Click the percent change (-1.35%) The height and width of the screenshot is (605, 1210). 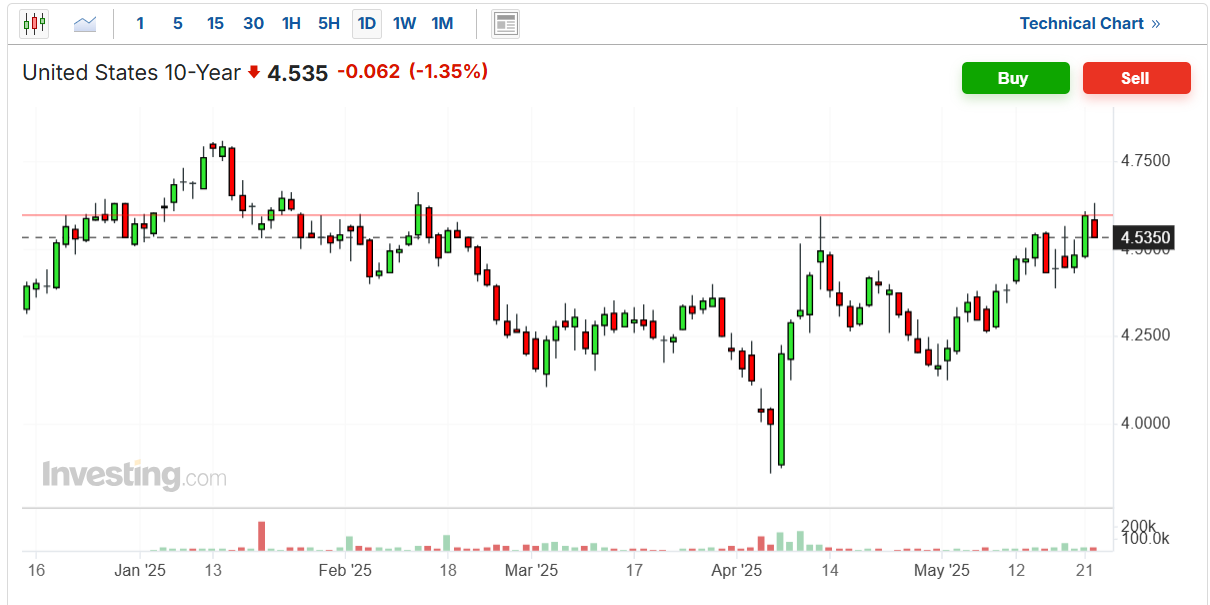[448, 72]
